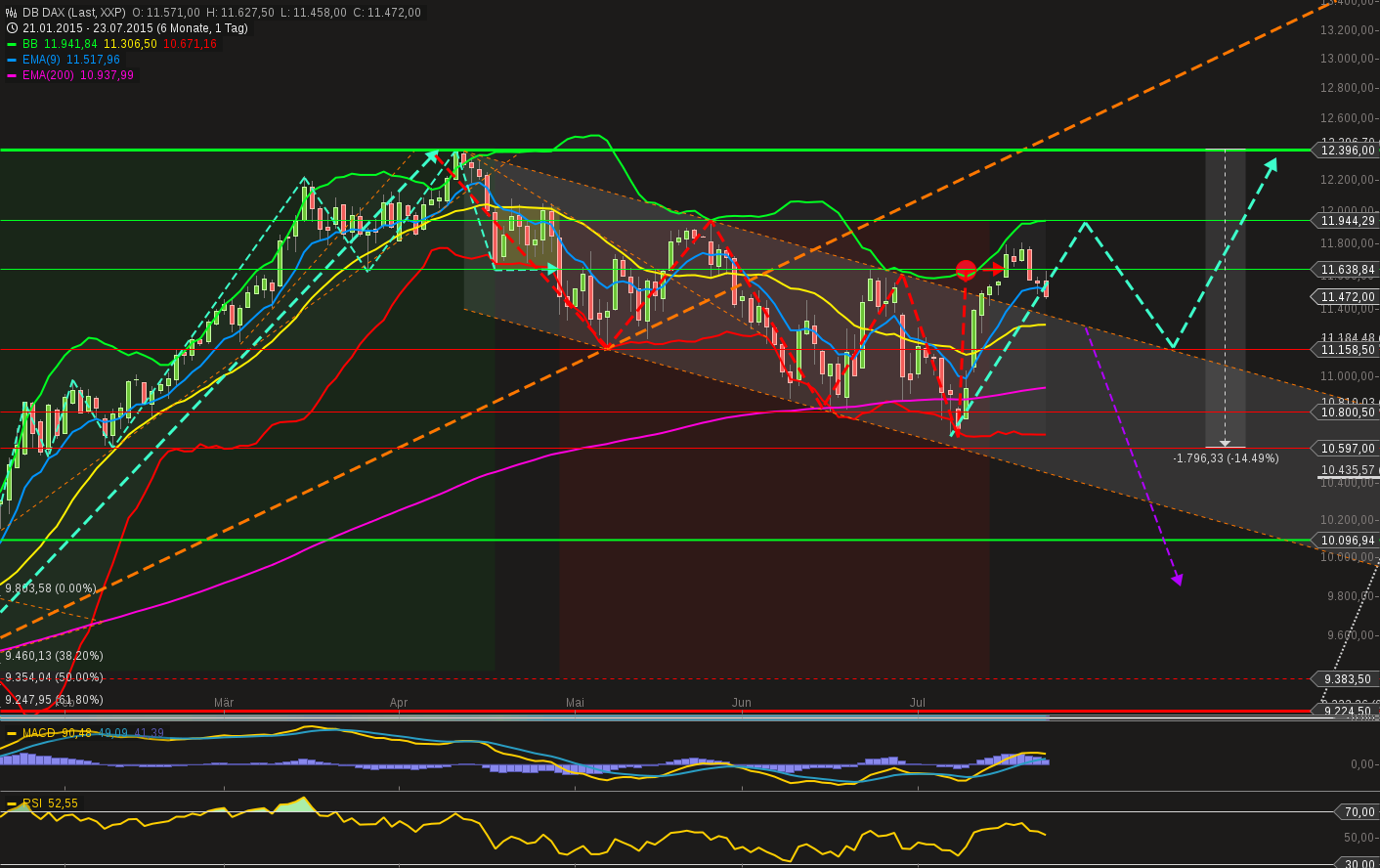Click the close price C: 11.472,00
Viewport: 1380px width, 868px height.
point(387,13)
